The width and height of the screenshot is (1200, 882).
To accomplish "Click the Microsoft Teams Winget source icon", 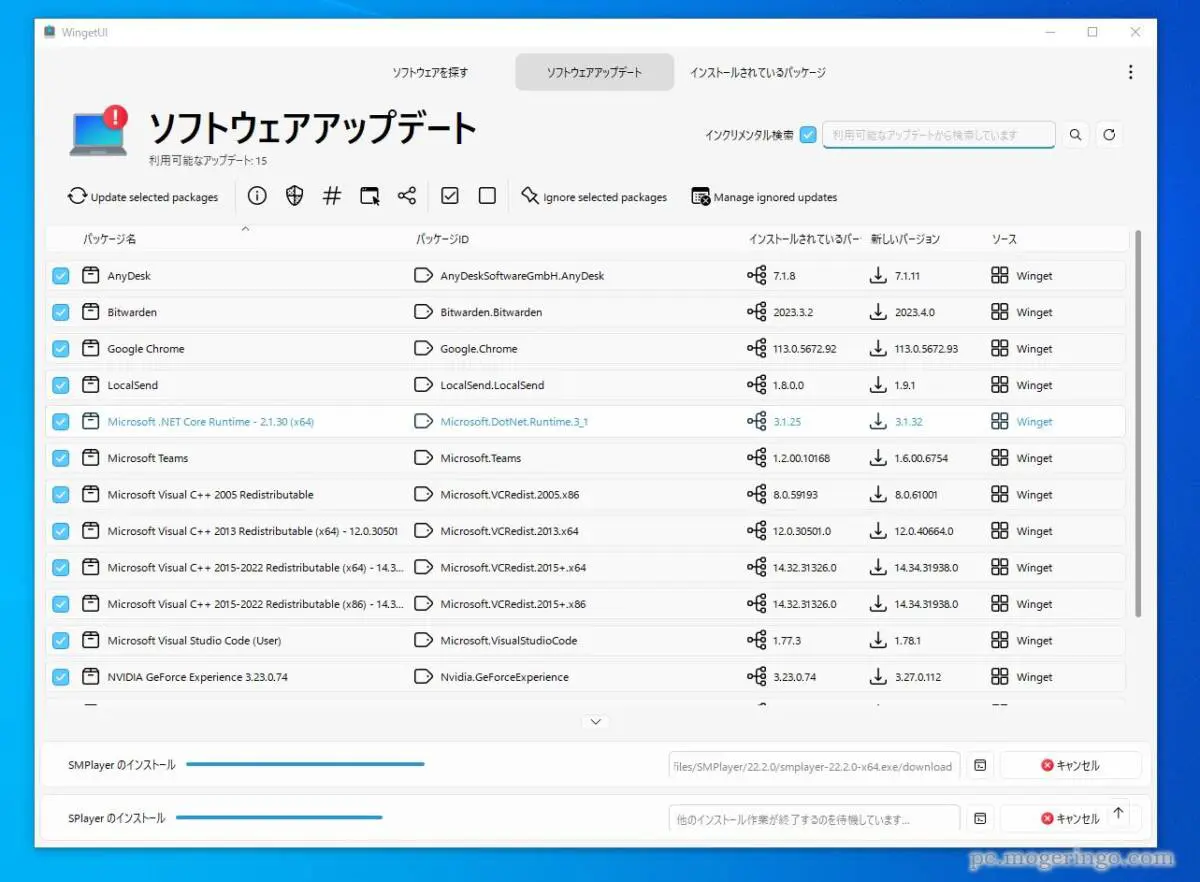I will coord(999,458).
